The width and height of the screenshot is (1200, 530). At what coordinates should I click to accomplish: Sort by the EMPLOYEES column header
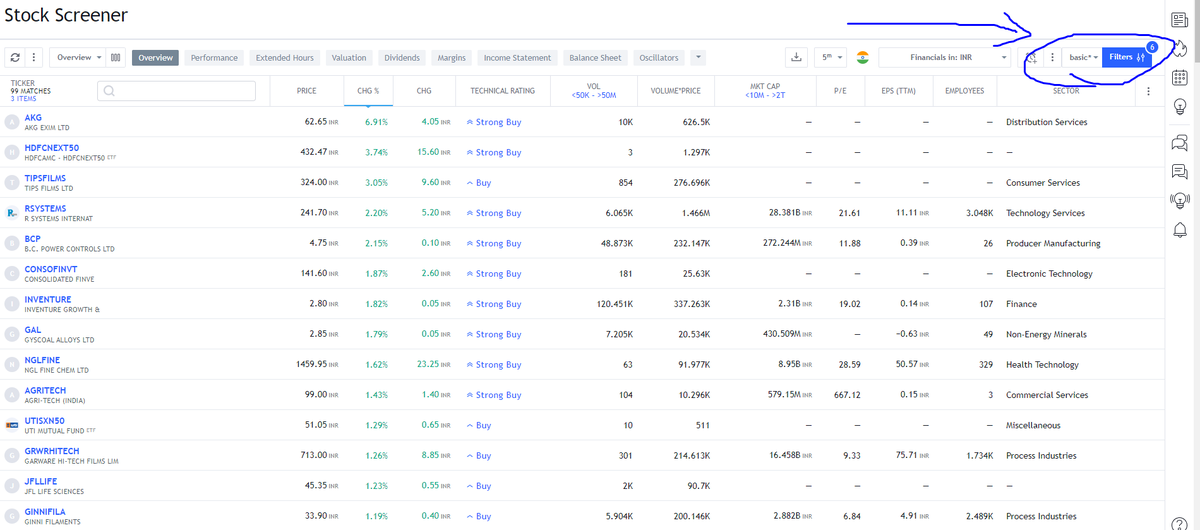964,91
